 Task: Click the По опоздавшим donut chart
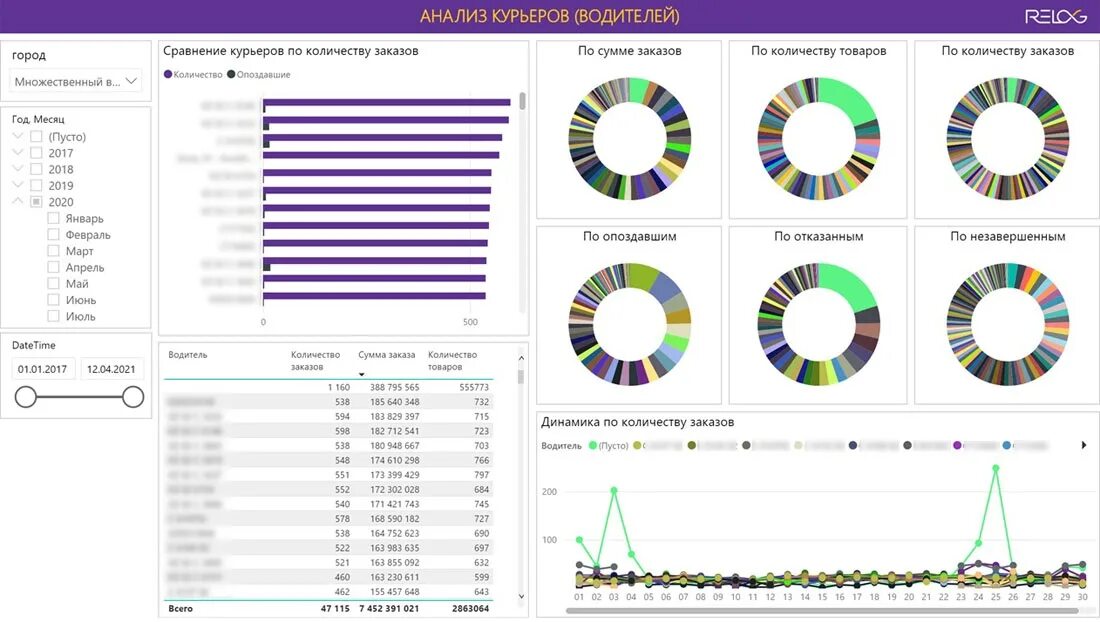pyautogui.click(x=629, y=325)
